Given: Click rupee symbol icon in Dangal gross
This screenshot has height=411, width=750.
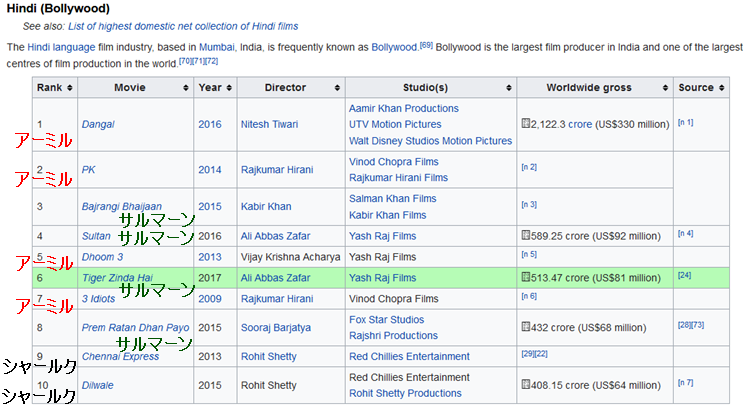Looking at the screenshot, I should click(x=526, y=123).
